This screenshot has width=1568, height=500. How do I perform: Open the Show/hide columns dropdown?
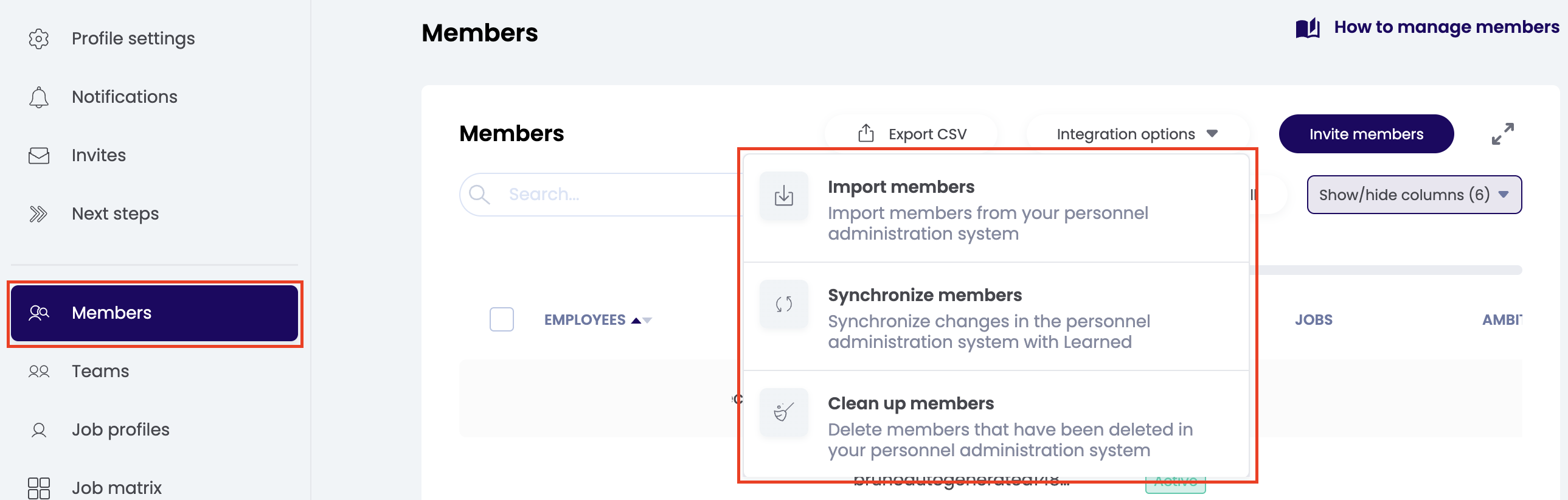(x=1414, y=195)
